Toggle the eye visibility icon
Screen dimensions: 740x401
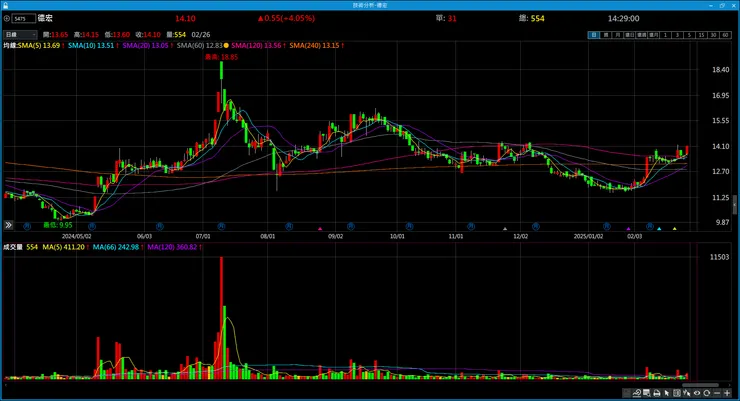[697, 393]
